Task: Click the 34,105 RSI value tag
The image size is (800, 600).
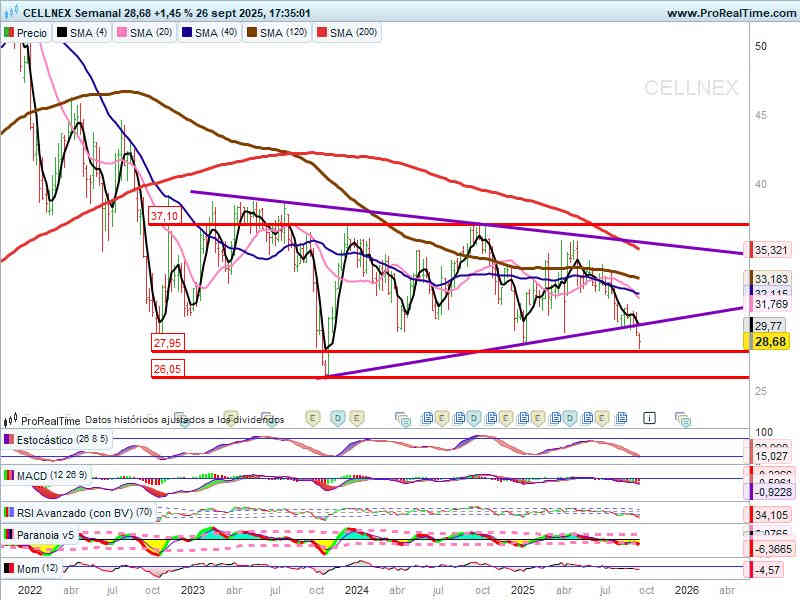Action: pos(767,515)
